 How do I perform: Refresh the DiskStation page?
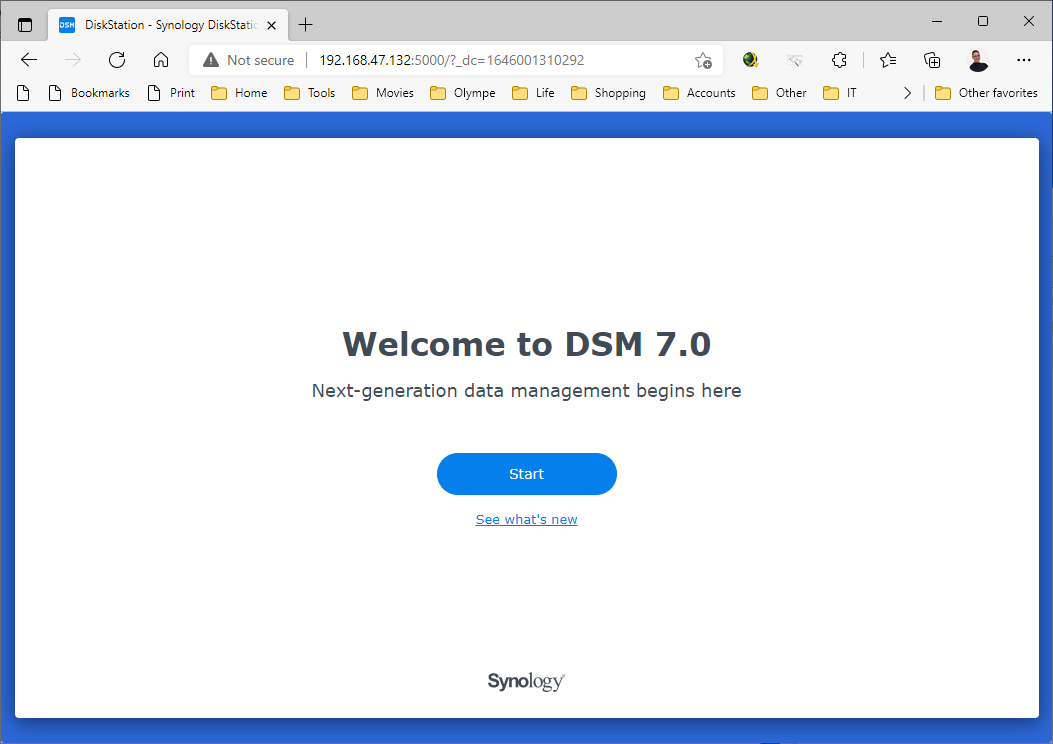[x=117, y=60]
